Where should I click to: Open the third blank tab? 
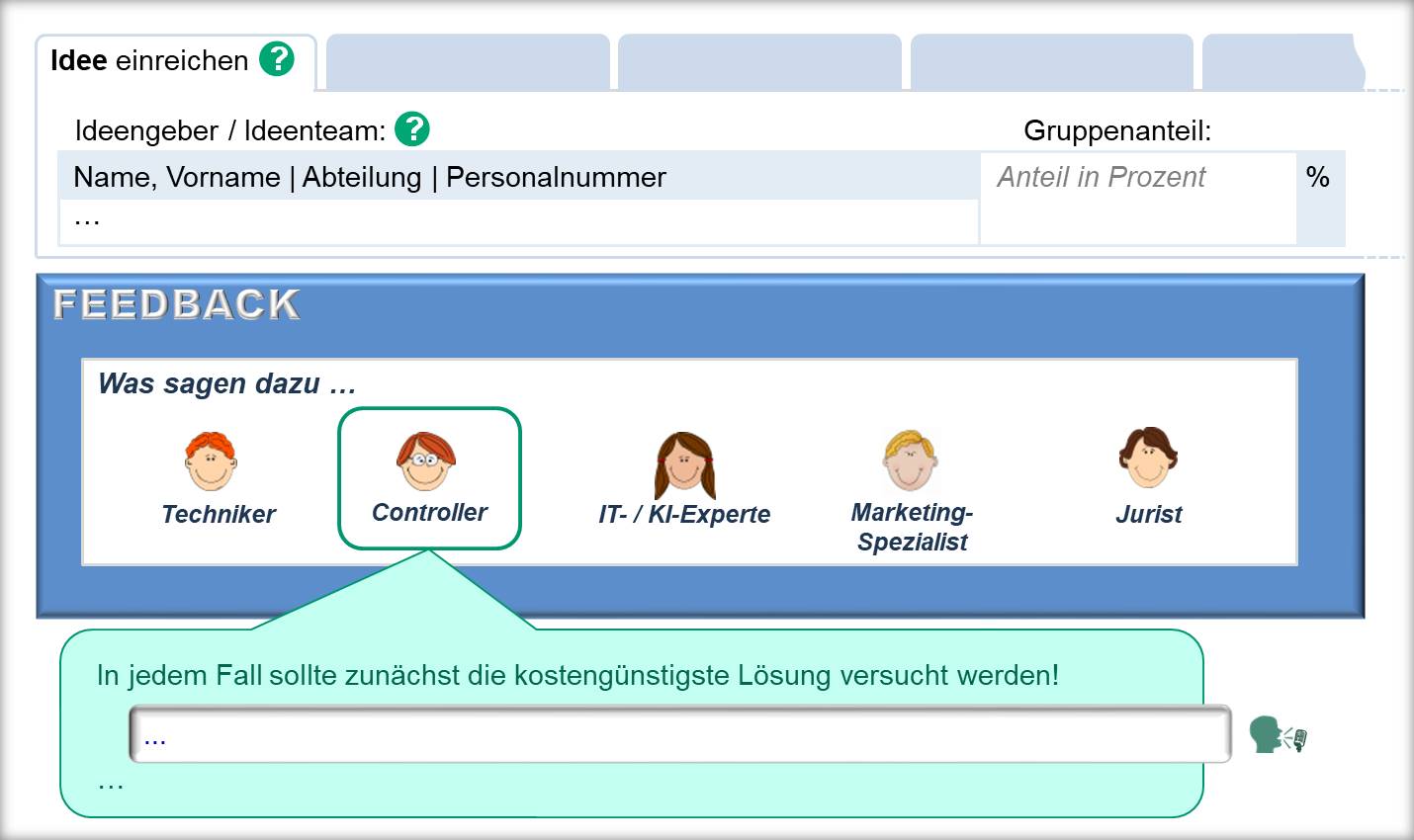coord(1051,61)
